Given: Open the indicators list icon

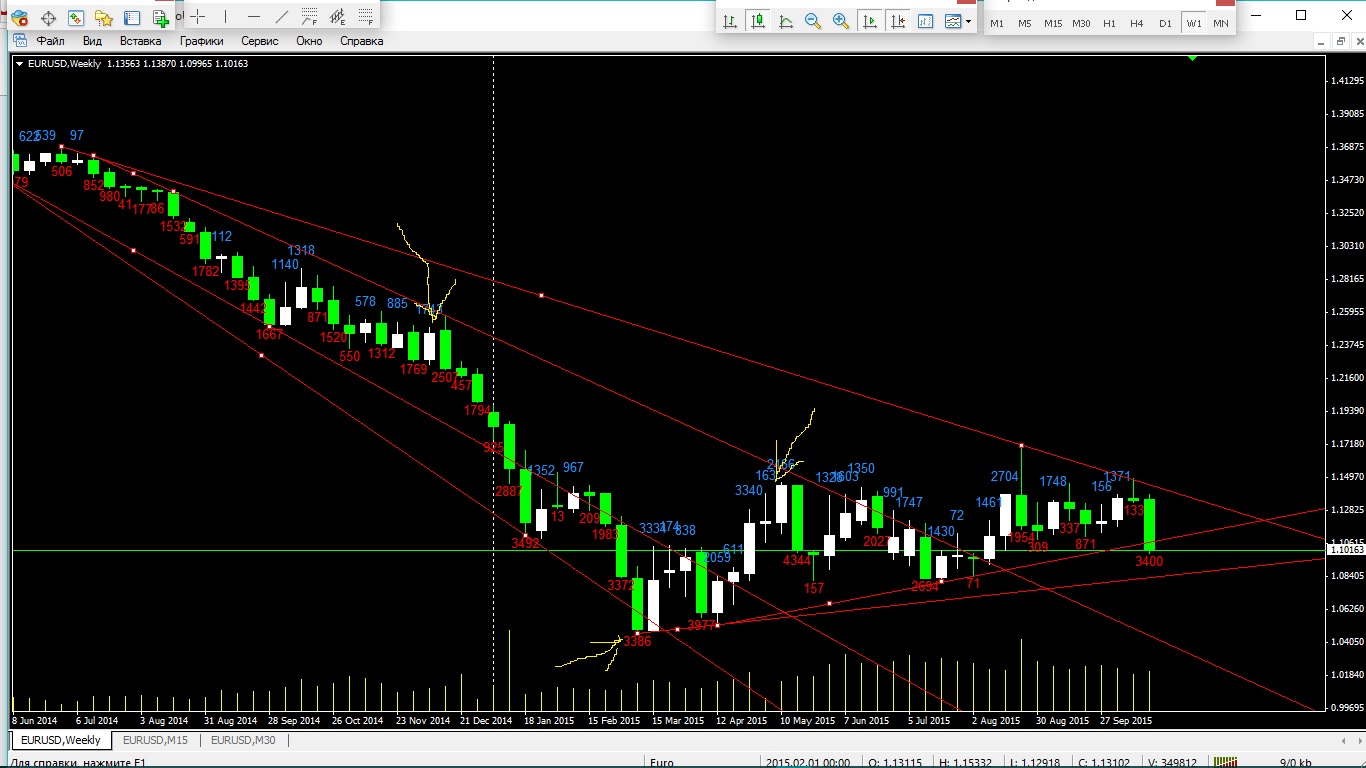Looking at the screenshot, I should pos(925,21).
